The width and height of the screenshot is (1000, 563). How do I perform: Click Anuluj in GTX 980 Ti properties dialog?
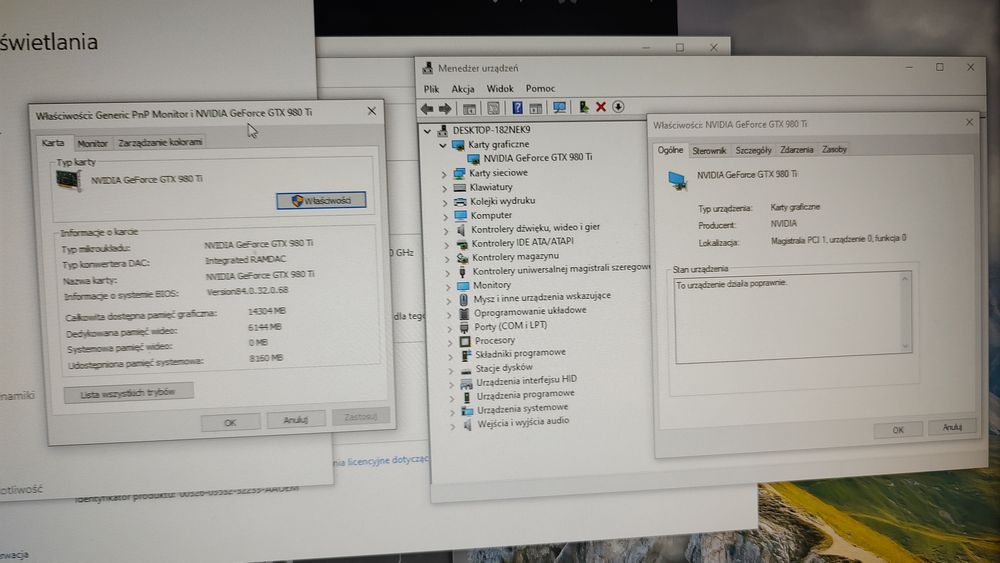952,427
